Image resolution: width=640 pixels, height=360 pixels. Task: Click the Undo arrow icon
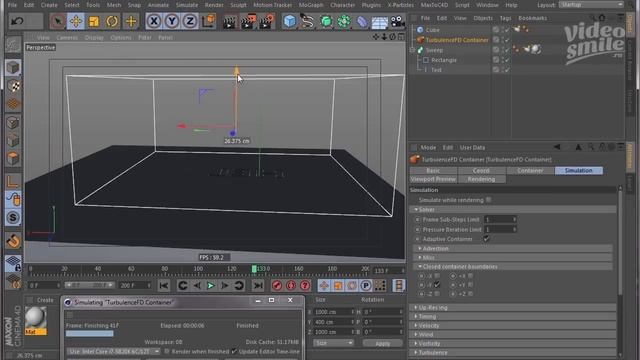click(17, 21)
